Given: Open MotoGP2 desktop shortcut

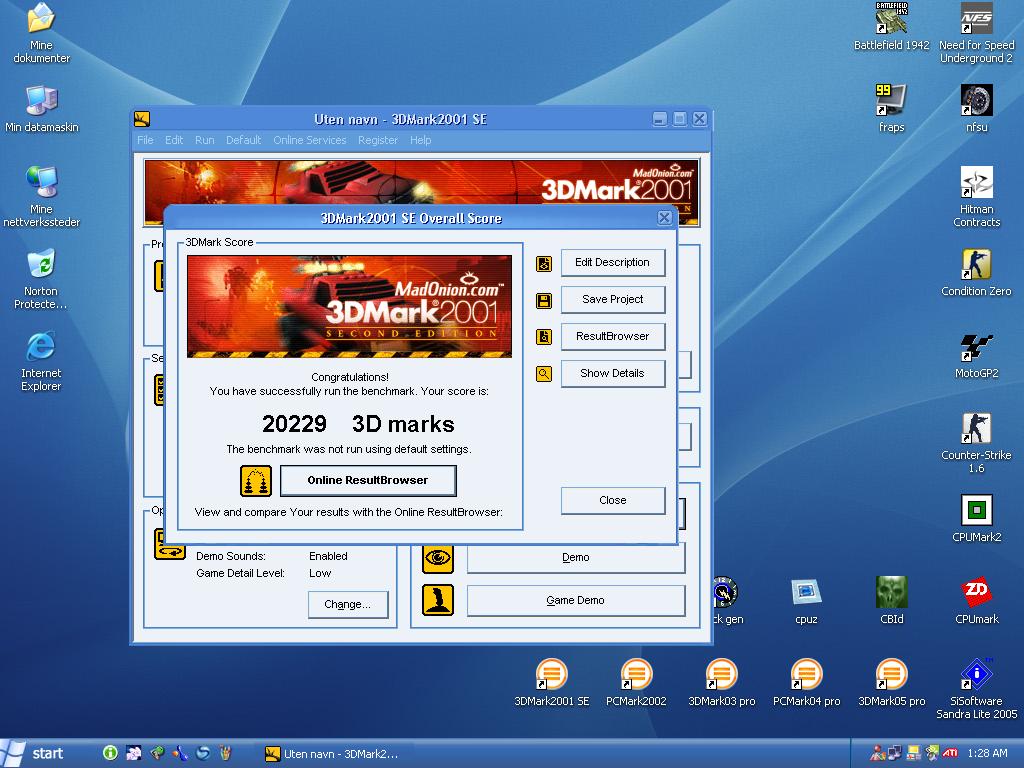Looking at the screenshot, I should coord(976,355).
